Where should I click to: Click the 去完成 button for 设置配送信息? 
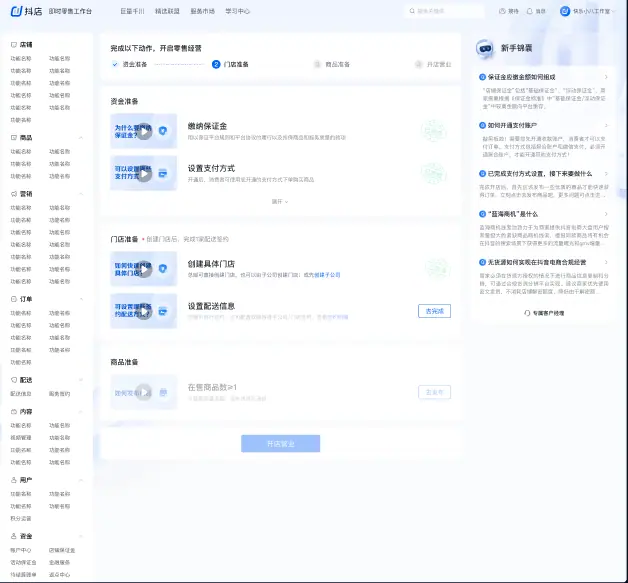tap(435, 311)
